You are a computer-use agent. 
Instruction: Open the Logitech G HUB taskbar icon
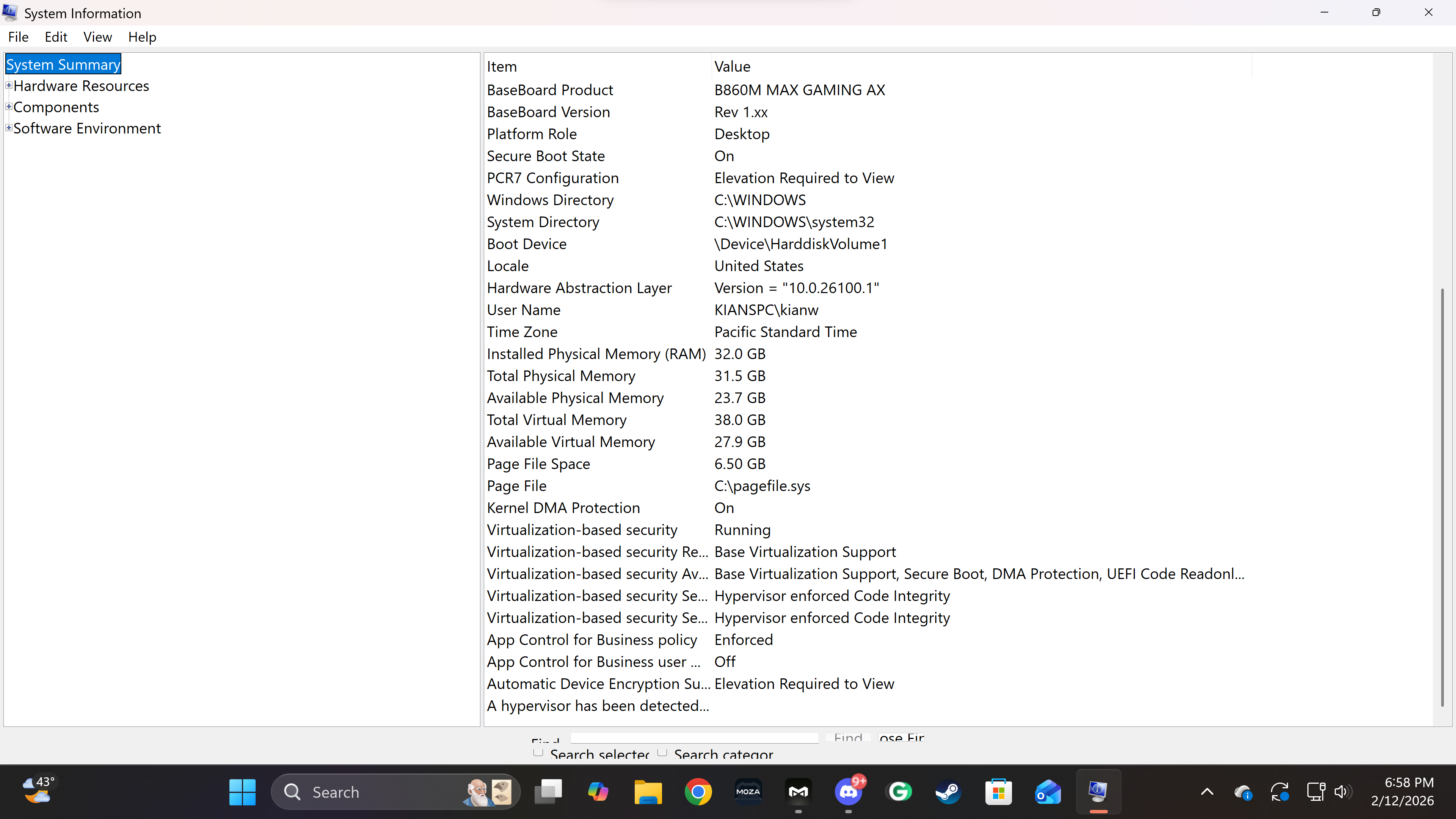coord(899,792)
